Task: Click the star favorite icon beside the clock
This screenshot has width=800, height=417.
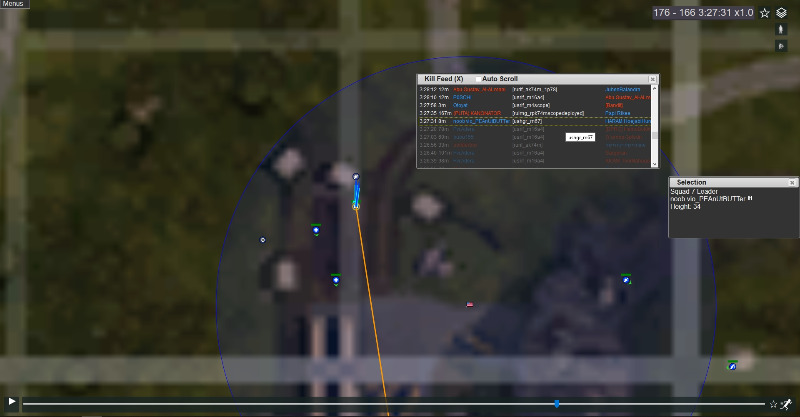Action: click(764, 13)
